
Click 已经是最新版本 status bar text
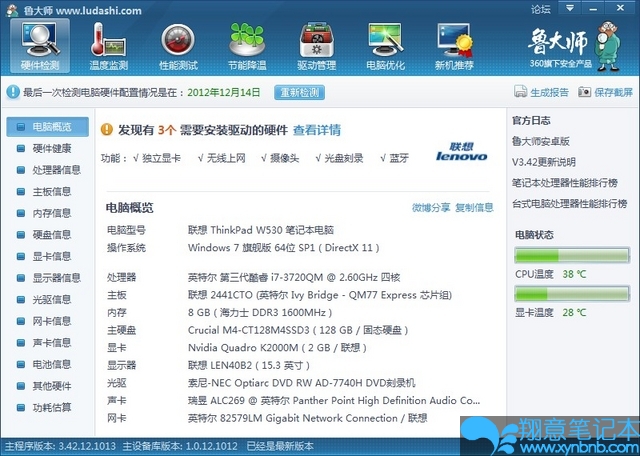280,446
